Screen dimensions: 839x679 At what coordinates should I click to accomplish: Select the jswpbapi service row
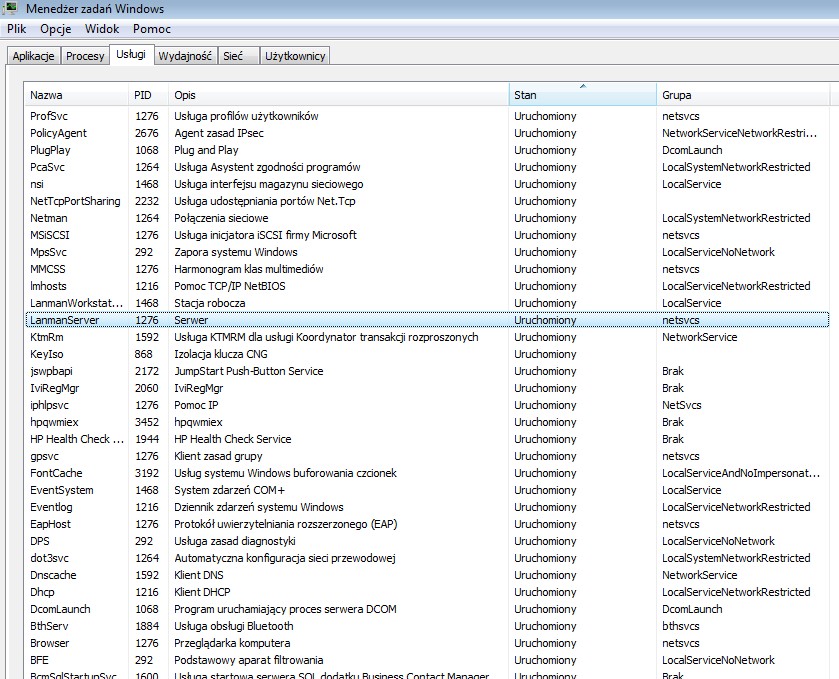click(427, 371)
